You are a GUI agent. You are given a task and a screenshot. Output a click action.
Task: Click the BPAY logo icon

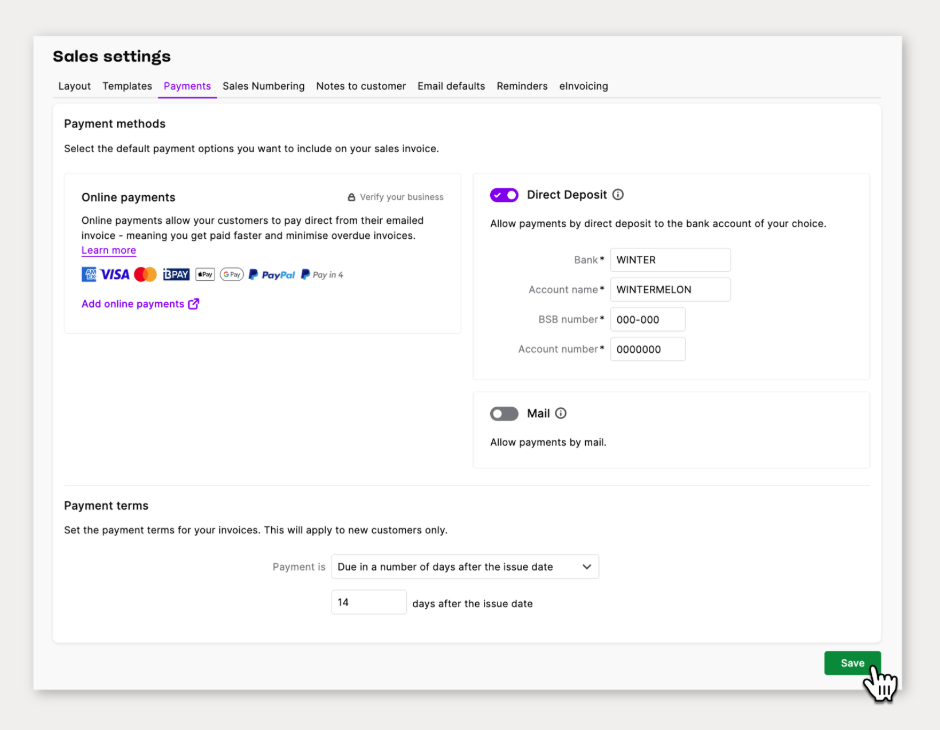click(176, 274)
